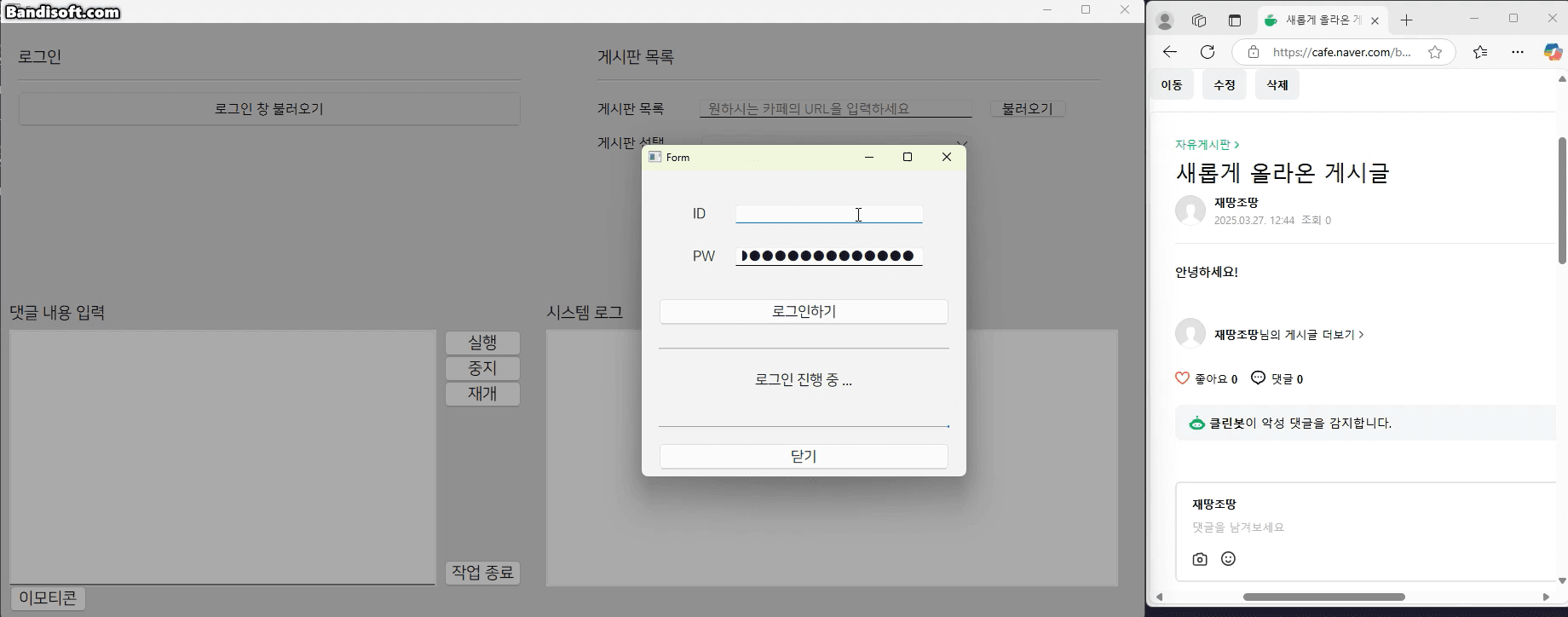
Task: Minimize the main application window
Action: point(1048,10)
